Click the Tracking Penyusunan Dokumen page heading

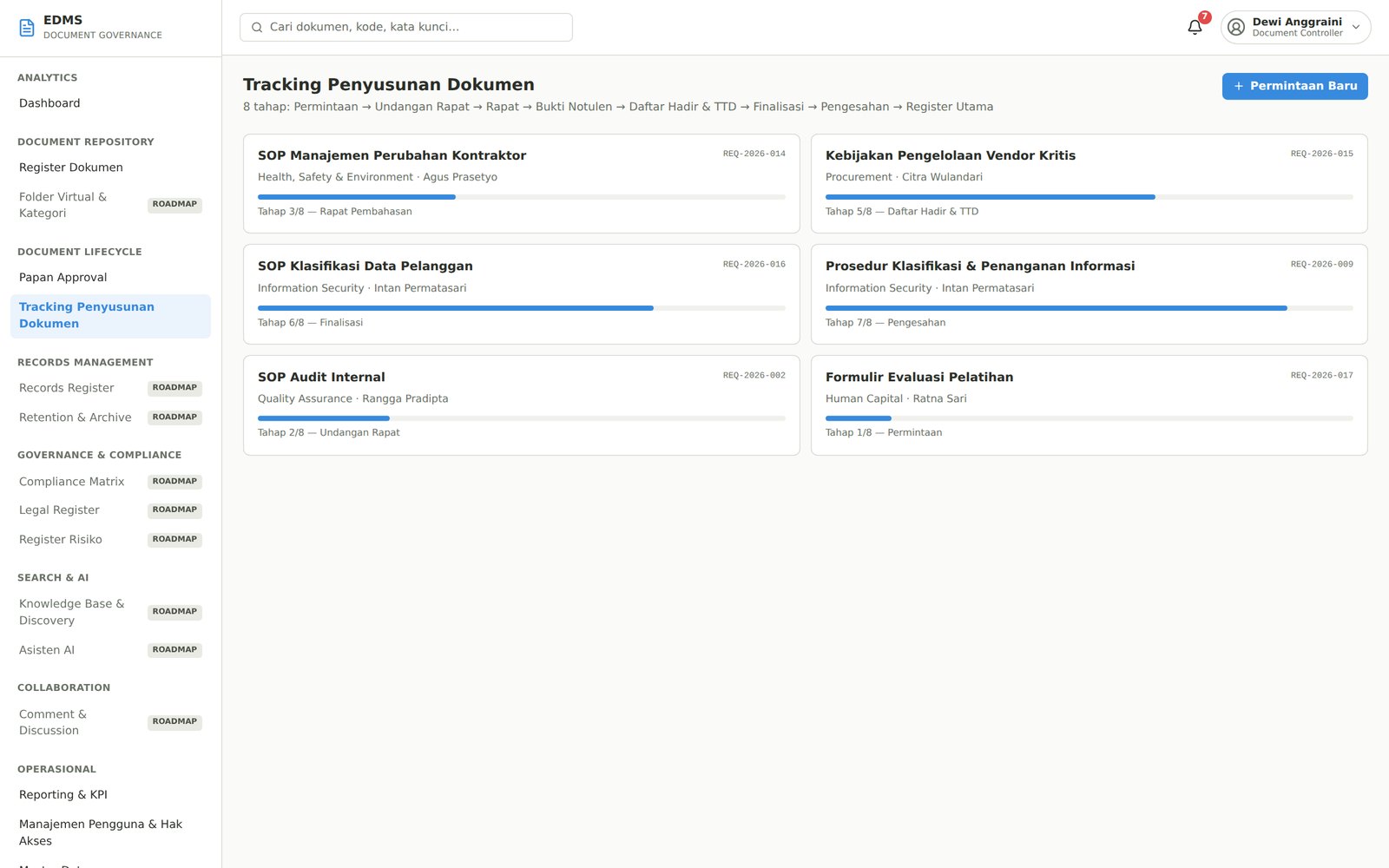[389, 85]
